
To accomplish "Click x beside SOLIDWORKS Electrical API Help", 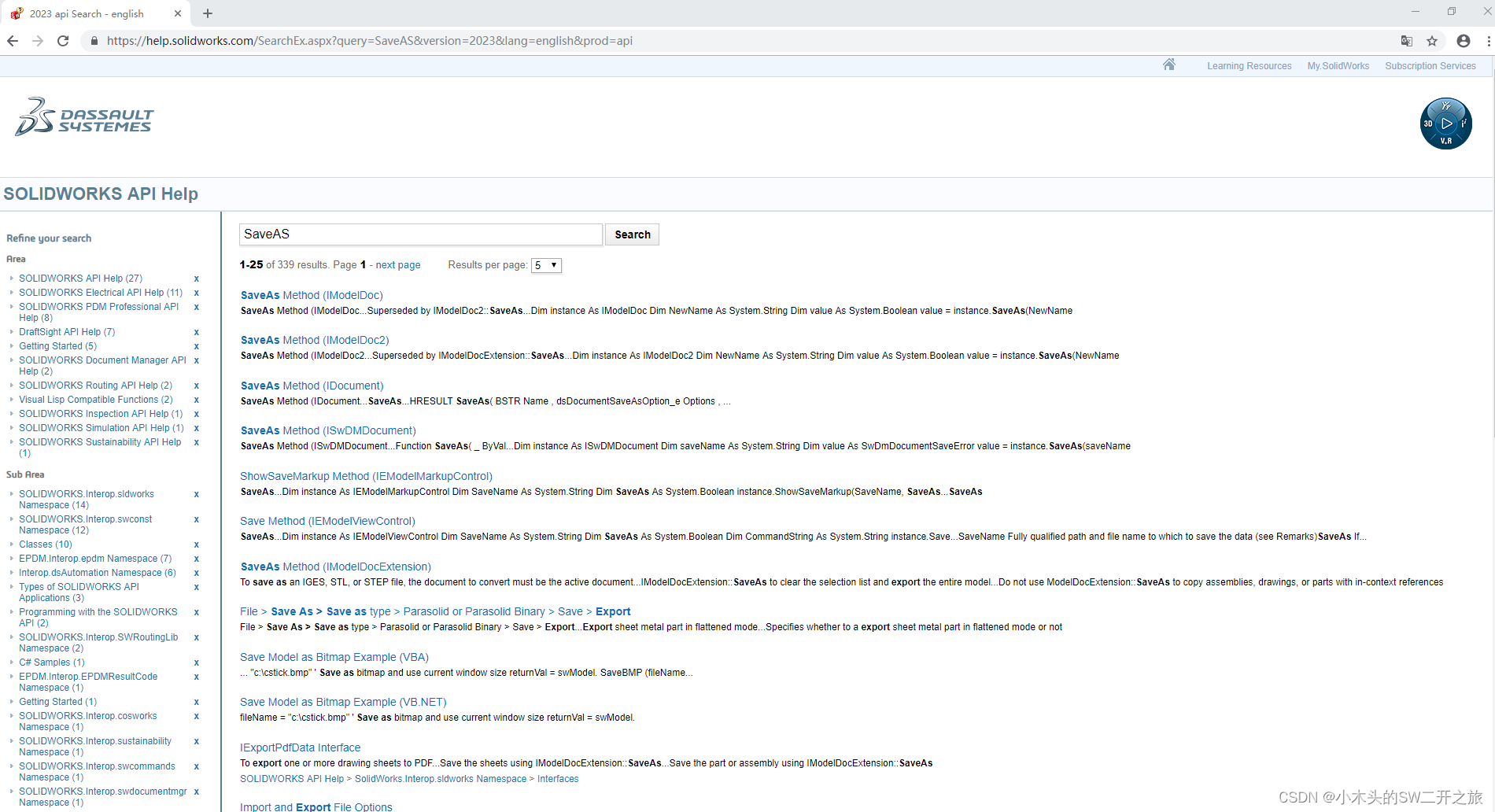I will 197,293.
